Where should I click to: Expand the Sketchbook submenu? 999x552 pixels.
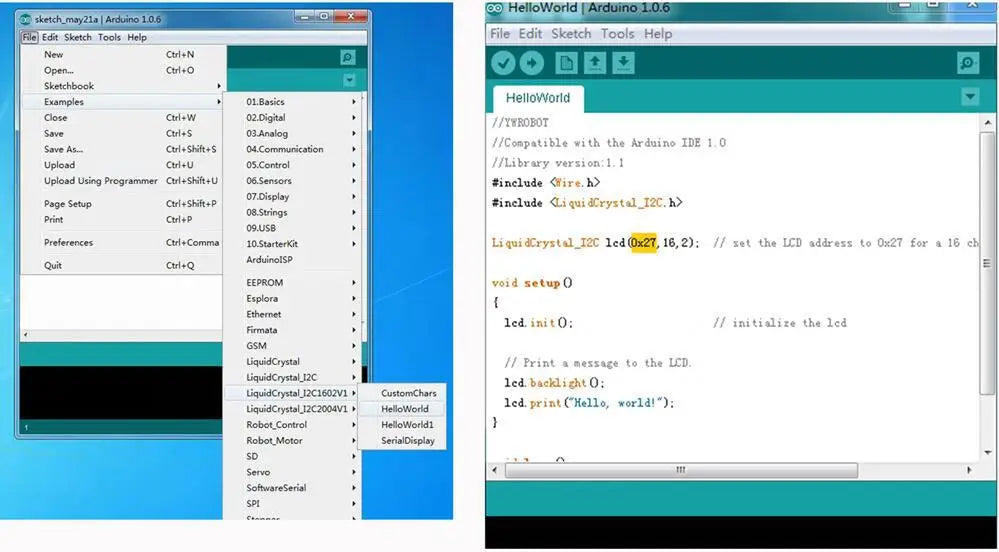(x=122, y=86)
